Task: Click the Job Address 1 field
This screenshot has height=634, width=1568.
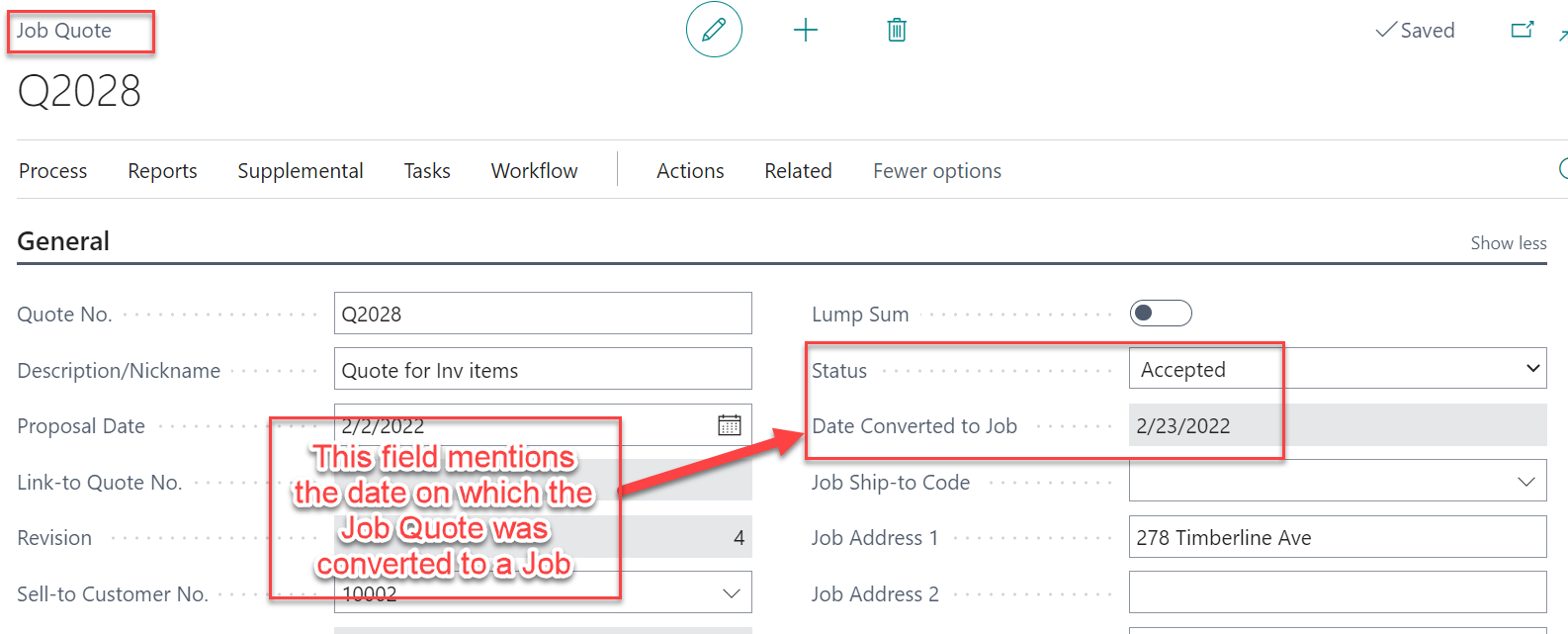Action: [x=1337, y=537]
